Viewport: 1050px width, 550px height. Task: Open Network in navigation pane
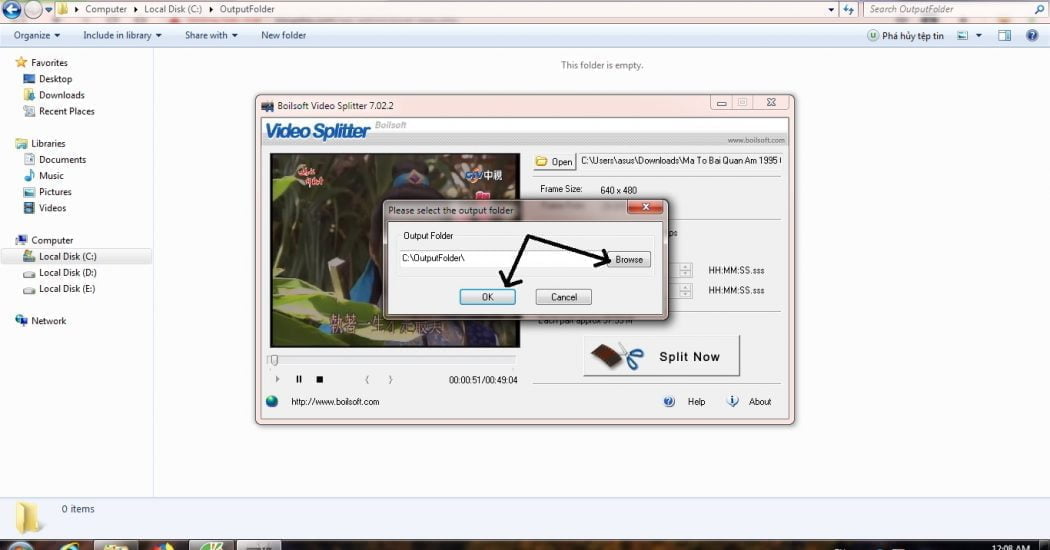[x=48, y=321]
